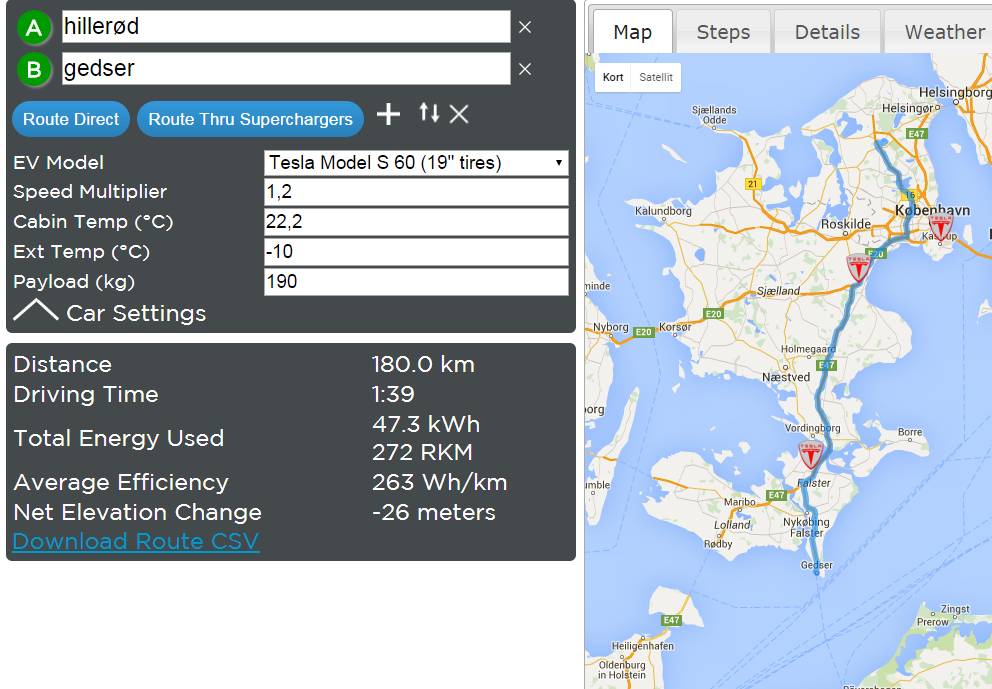Click the Roskilde label on the map
Image resolution: width=992 pixels, height=689 pixels.
(x=846, y=224)
